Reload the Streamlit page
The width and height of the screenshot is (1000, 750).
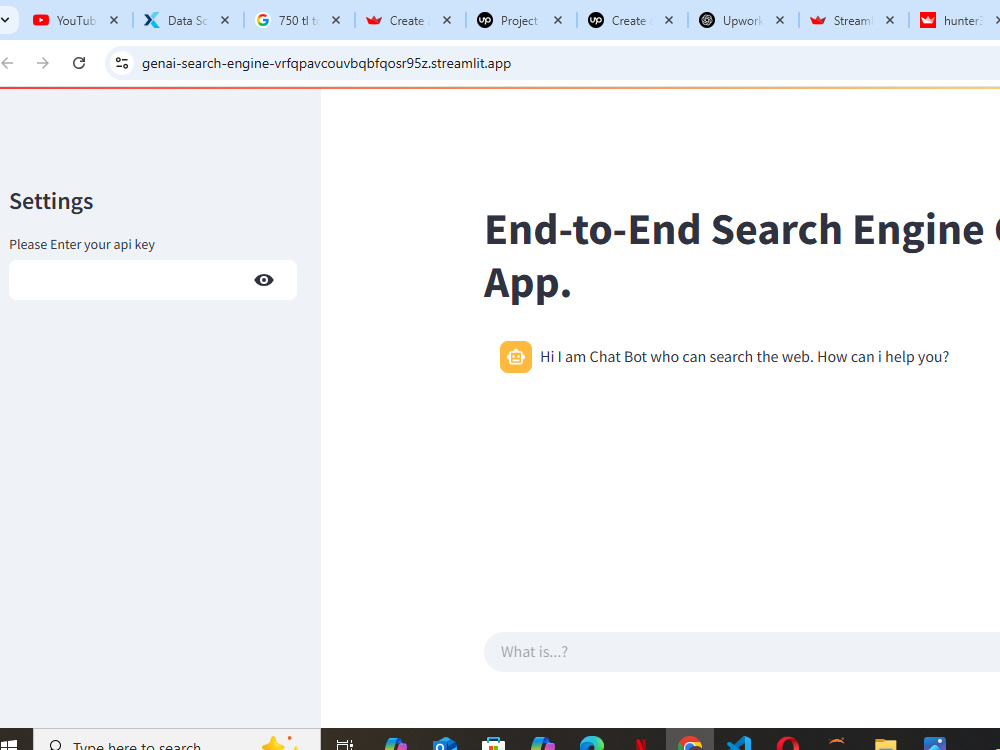point(79,63)
